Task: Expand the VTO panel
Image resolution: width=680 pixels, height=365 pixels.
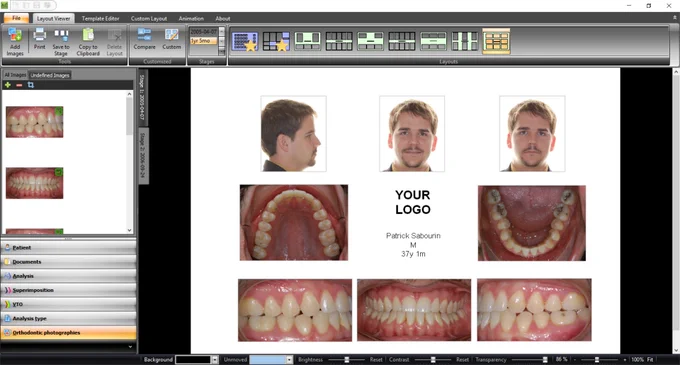Action: (x=69, y=304)
